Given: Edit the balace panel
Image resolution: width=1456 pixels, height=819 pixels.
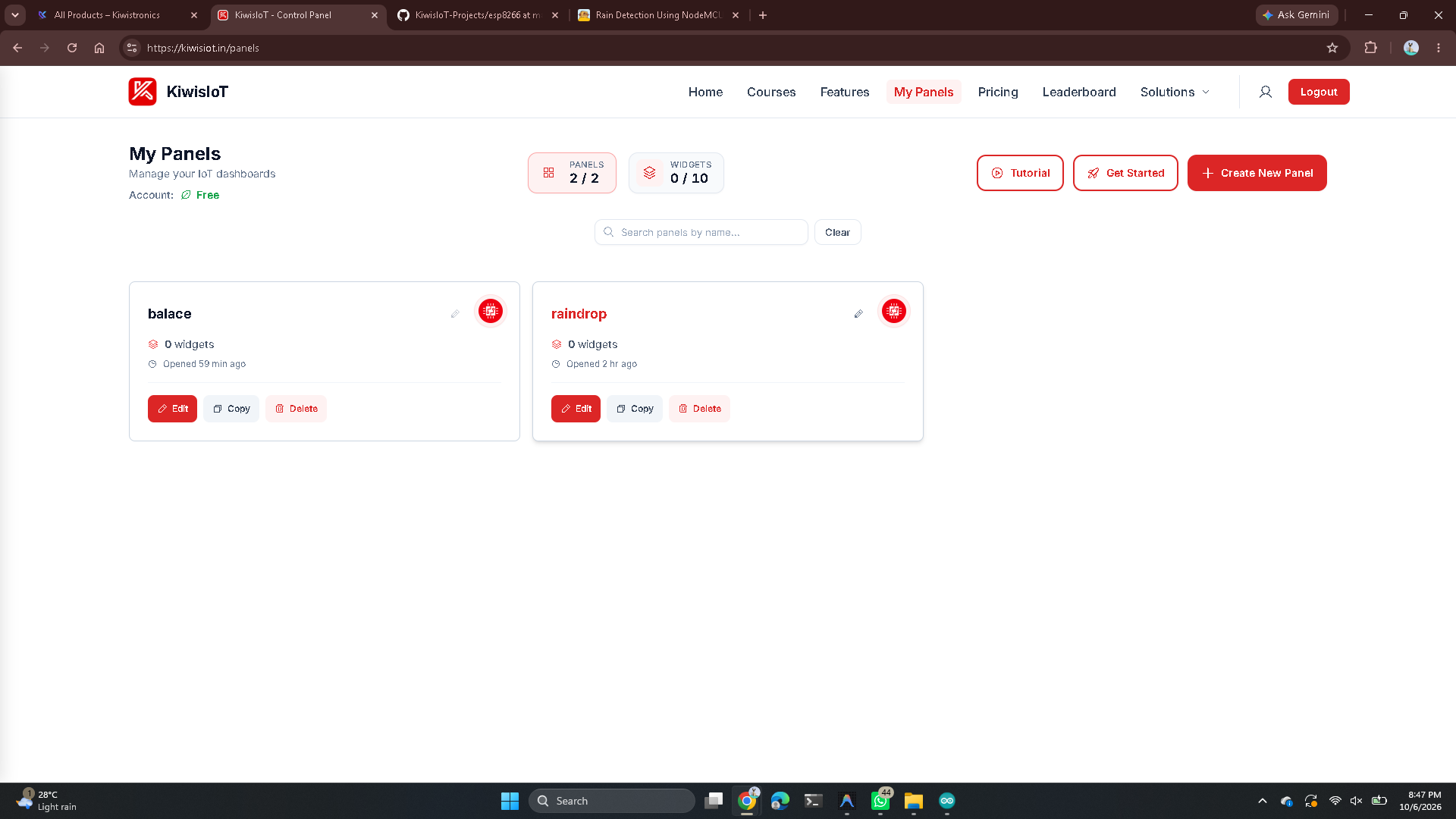Looking at the screenshot, I should pos(172,409).
